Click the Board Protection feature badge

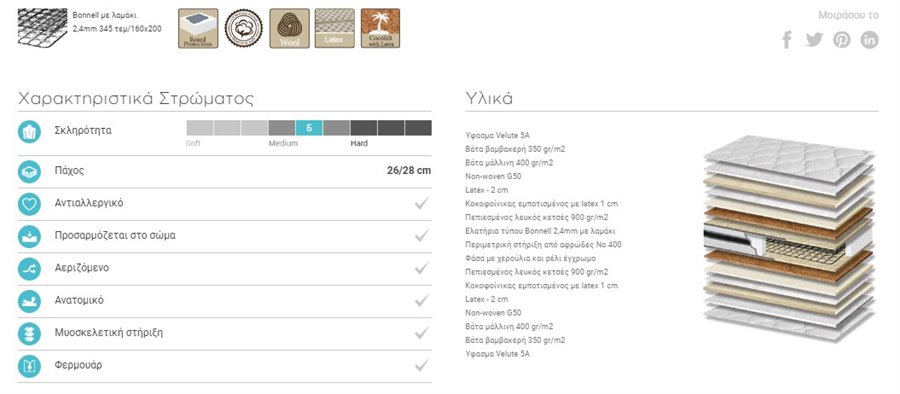(198, 28)
